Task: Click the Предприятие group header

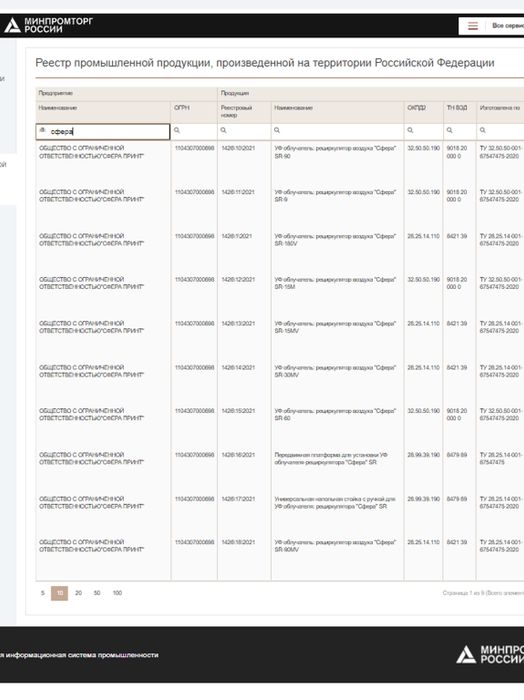Action: tap(55, 93)
